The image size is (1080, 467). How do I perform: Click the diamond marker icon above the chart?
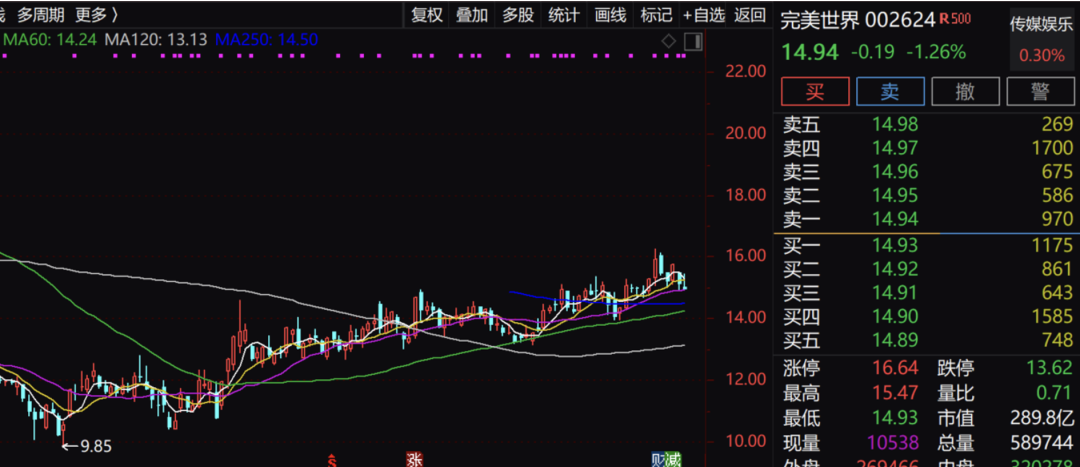(668, 41)
